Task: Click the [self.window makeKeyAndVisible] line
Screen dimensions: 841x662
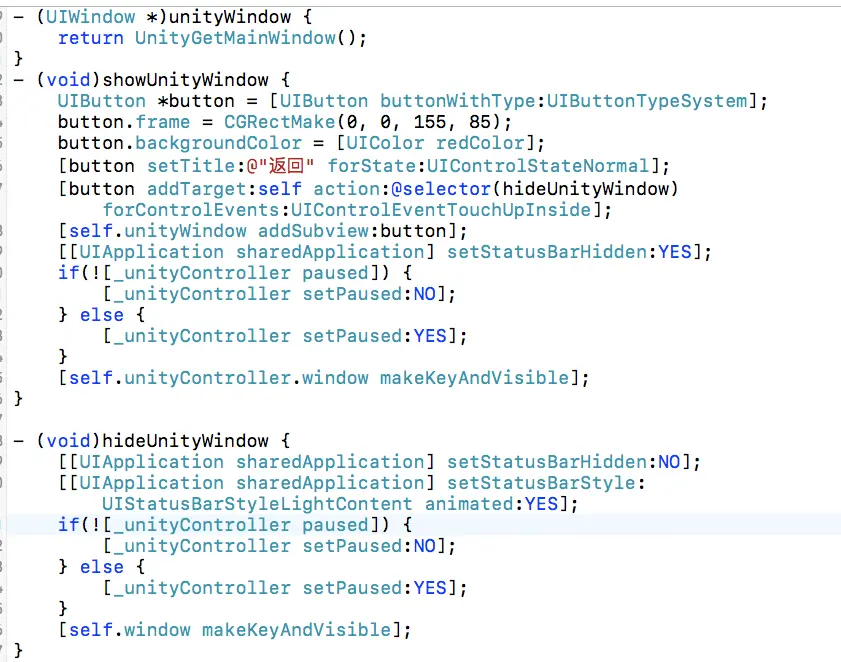Action: (x=234, y=630)
